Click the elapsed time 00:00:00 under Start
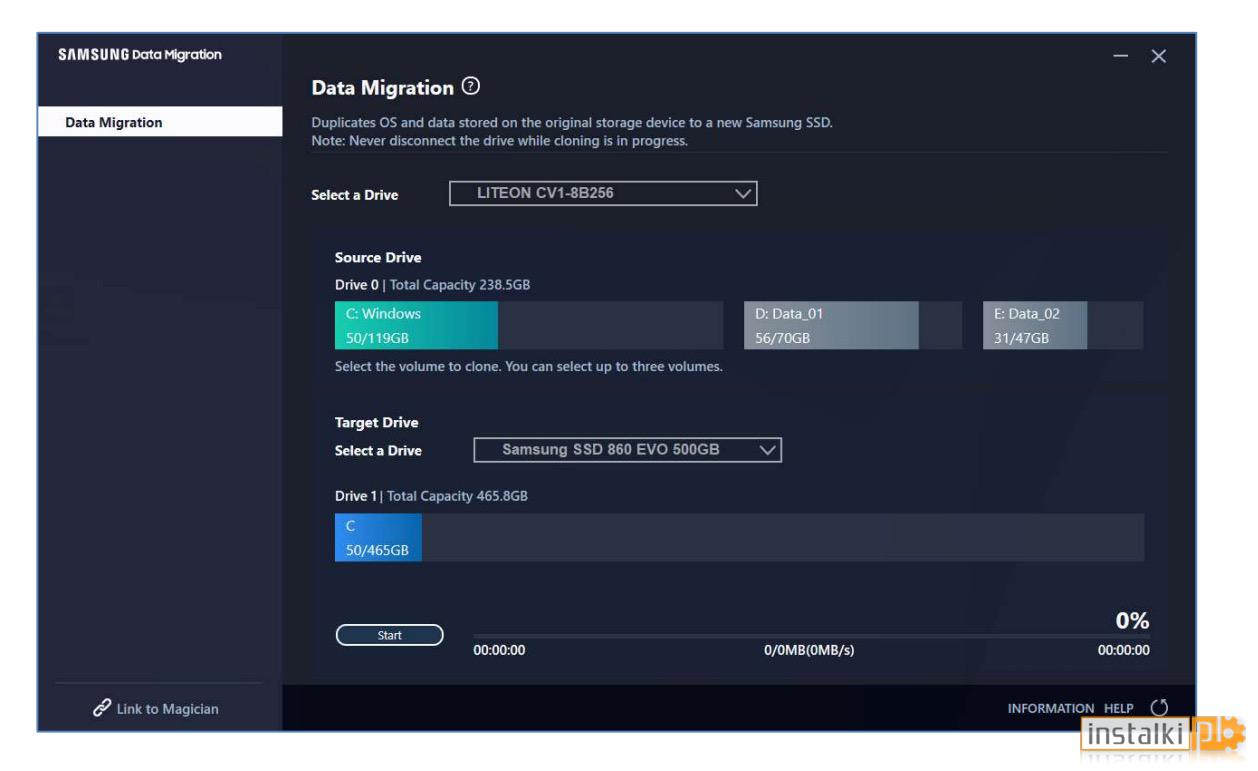Image resolution: width=1258 pixels, height=771 pixels. point(499,651)
